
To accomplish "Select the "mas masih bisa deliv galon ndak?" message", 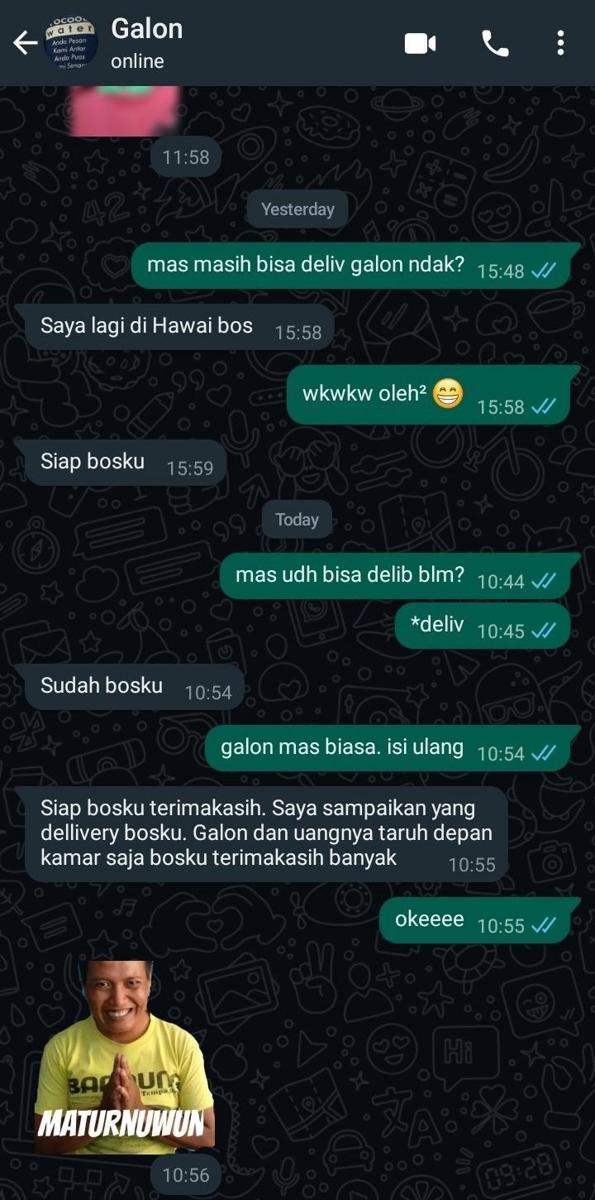I will (355, 266).
